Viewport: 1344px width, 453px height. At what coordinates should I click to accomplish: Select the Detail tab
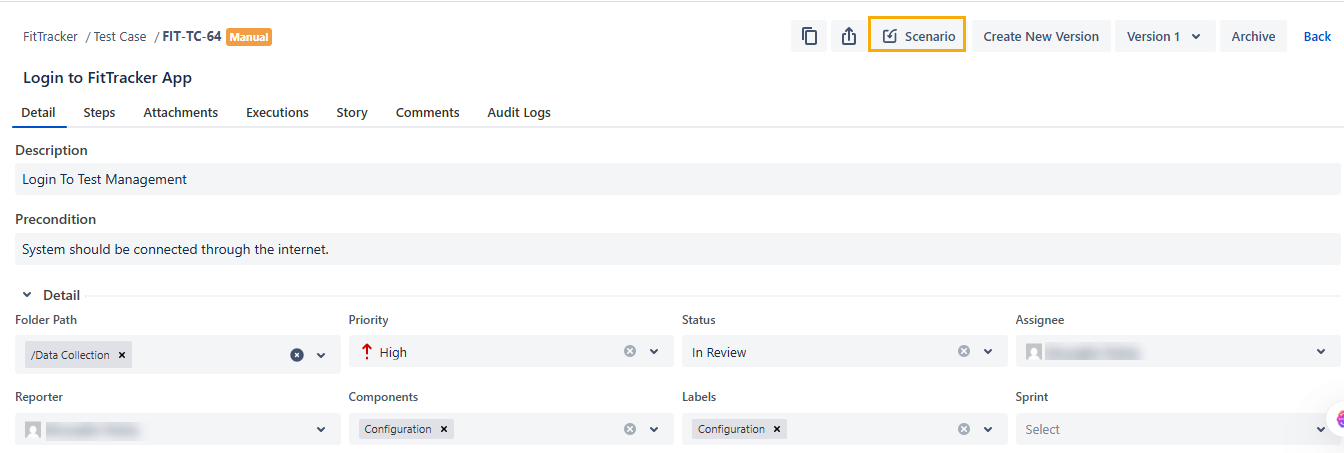38,112
